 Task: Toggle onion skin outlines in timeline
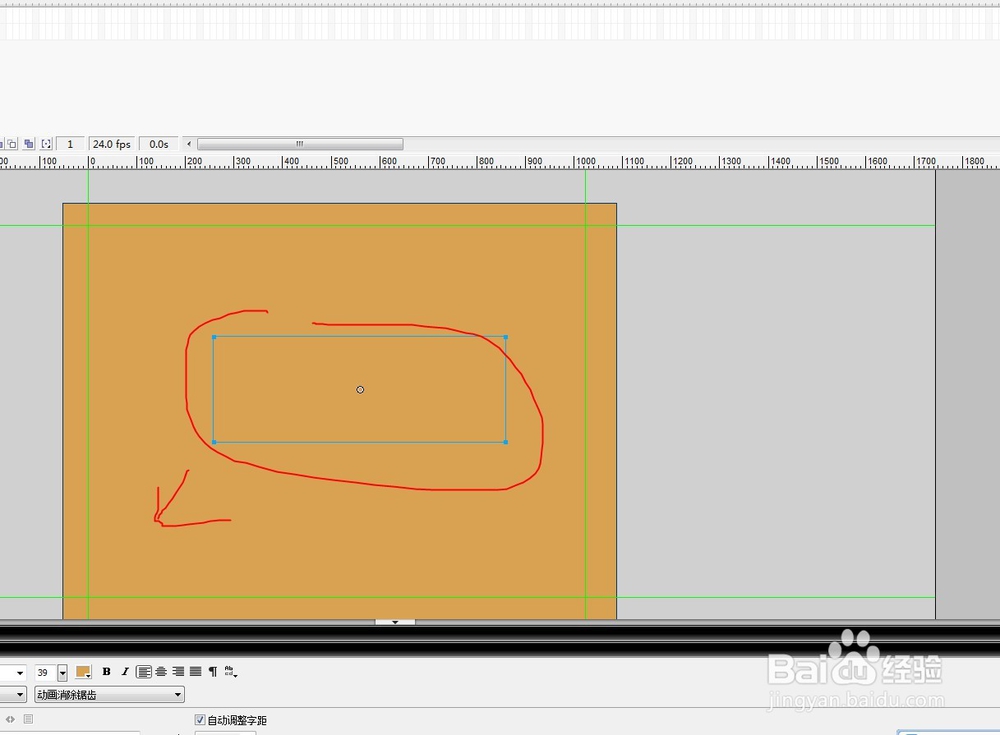click(x=12, y=144)
